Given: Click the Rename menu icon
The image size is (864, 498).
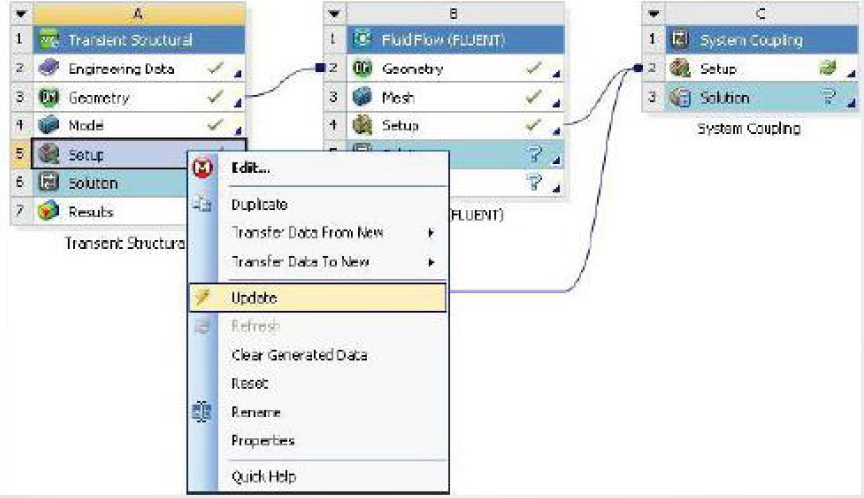Looking at the screenshot, I should (x=202, y=412).
